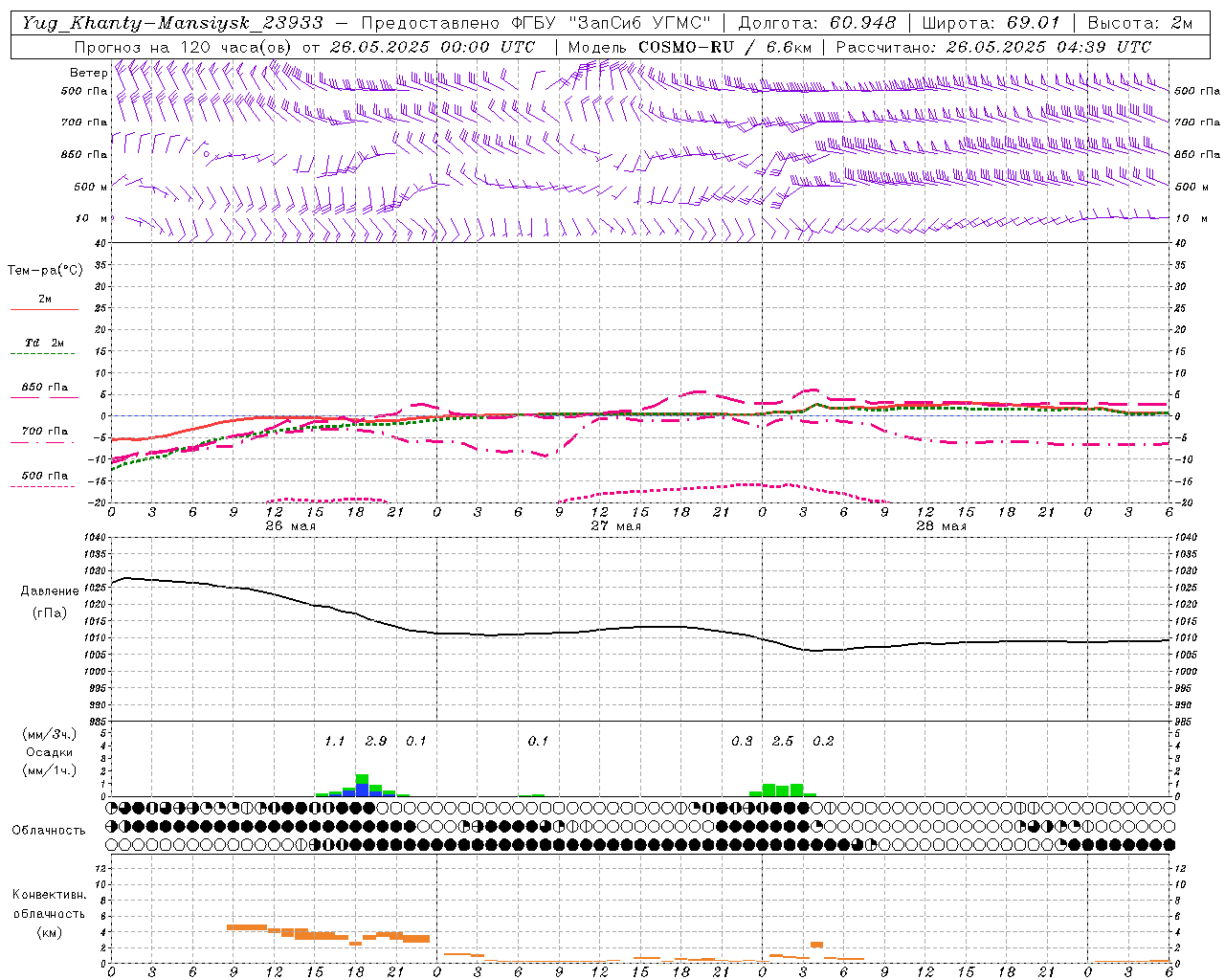Click the 850 гПа temperature legend entry

(45, 388)
